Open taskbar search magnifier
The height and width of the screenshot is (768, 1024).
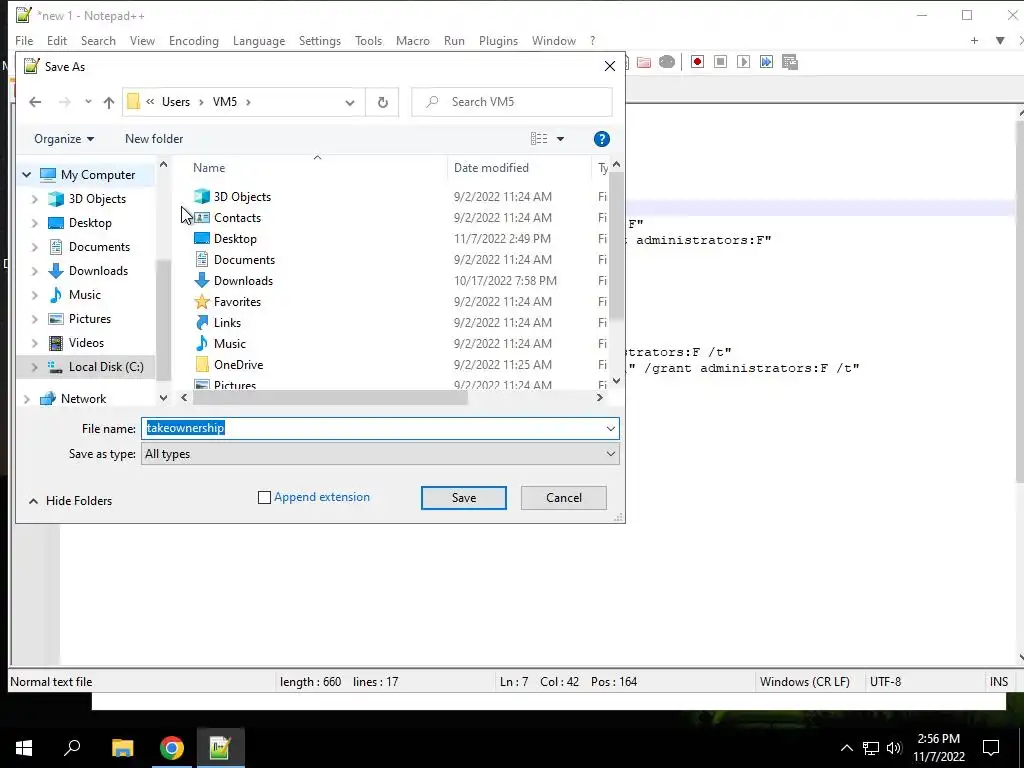(x=72, y=748)
